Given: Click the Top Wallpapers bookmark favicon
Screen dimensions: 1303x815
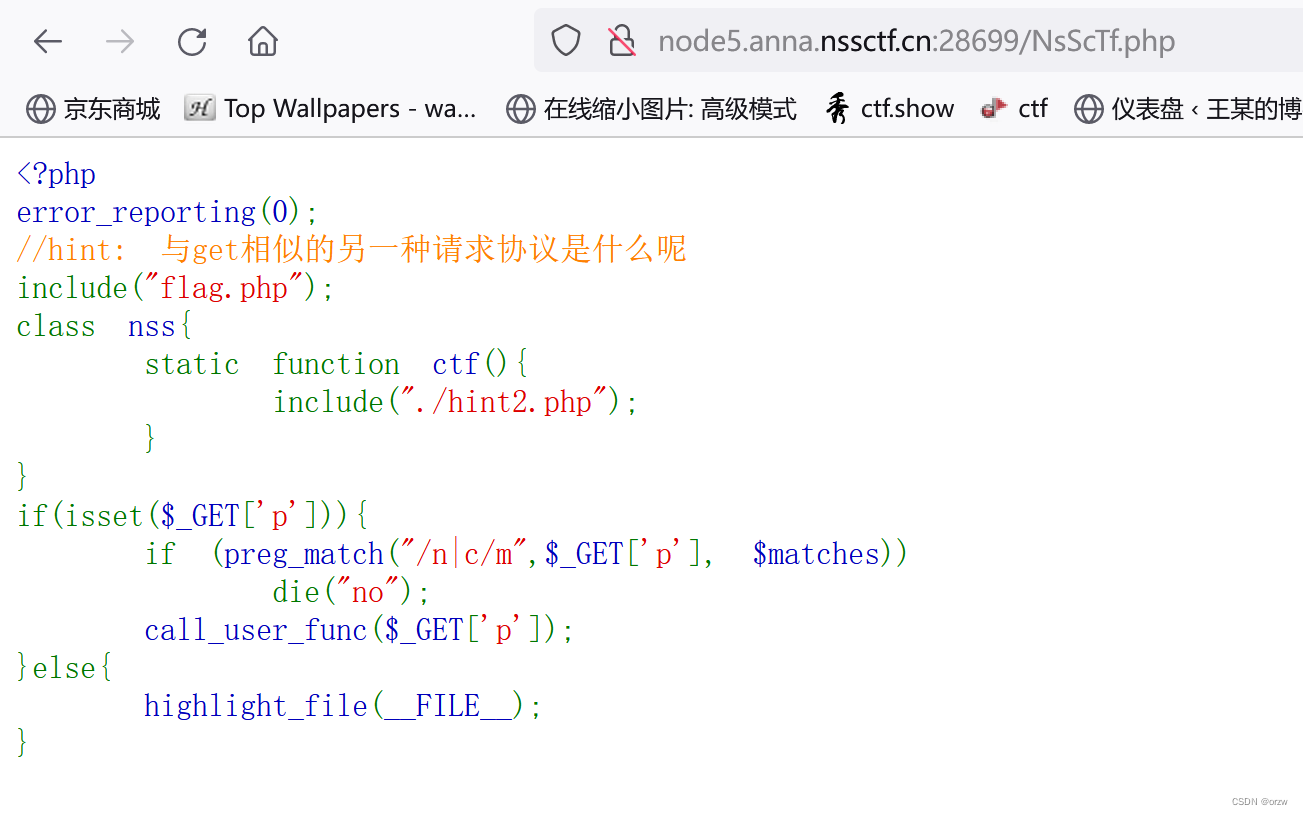Looking at the screenshot, I should pos(199,107).
